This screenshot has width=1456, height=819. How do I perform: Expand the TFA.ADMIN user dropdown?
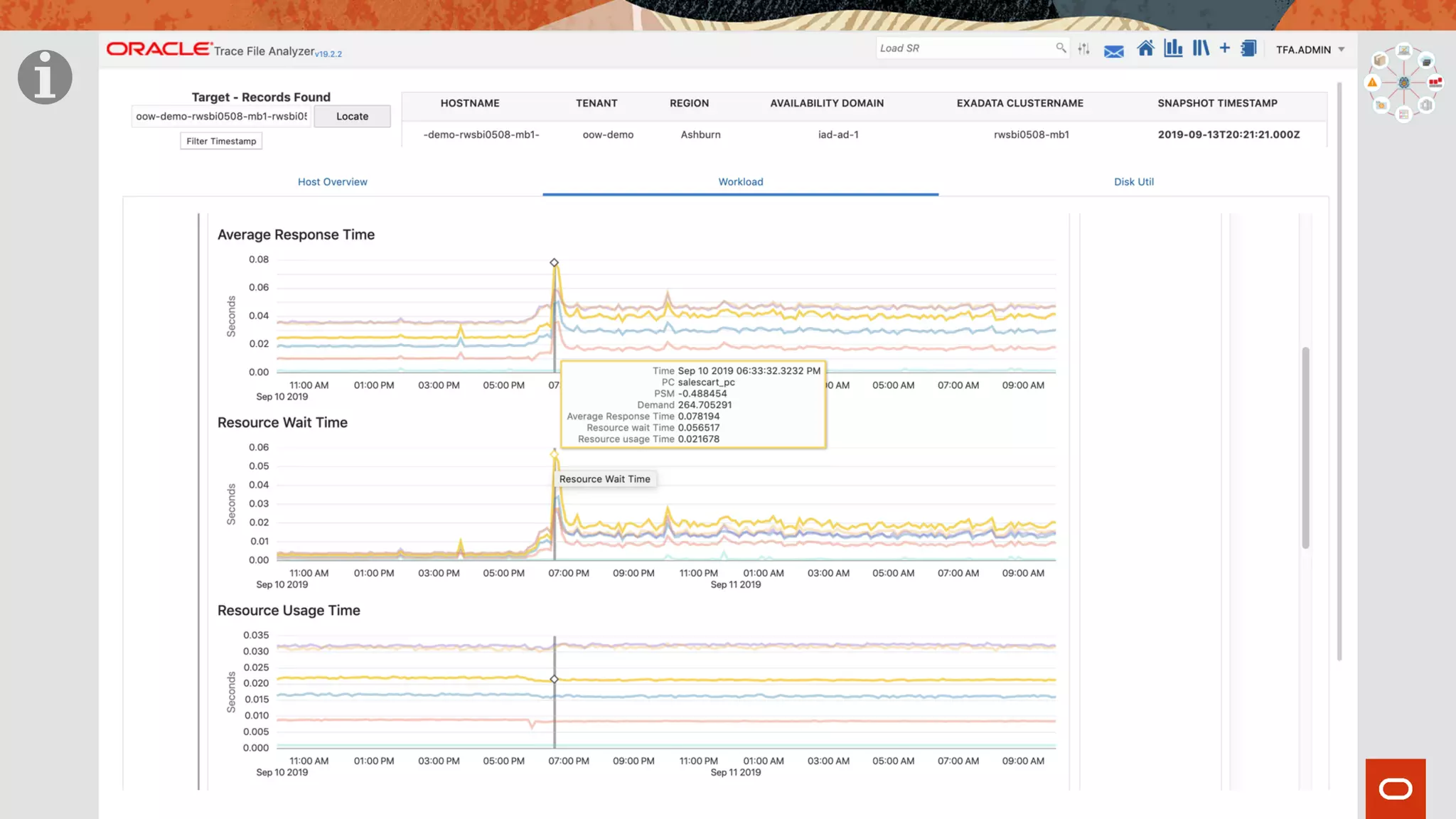click(x=1341, y=50)
